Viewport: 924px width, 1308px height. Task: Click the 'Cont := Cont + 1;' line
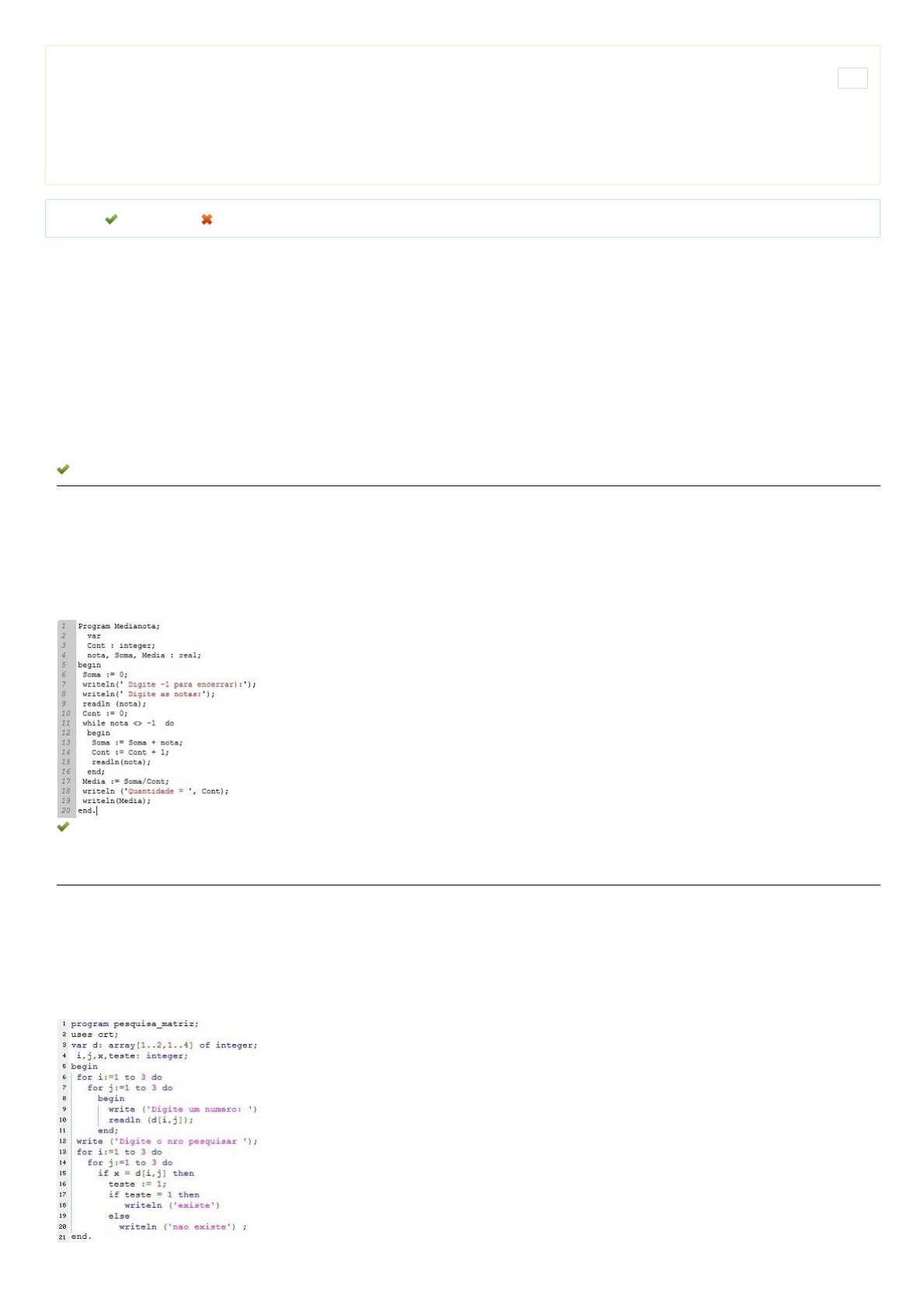point(130,752)
